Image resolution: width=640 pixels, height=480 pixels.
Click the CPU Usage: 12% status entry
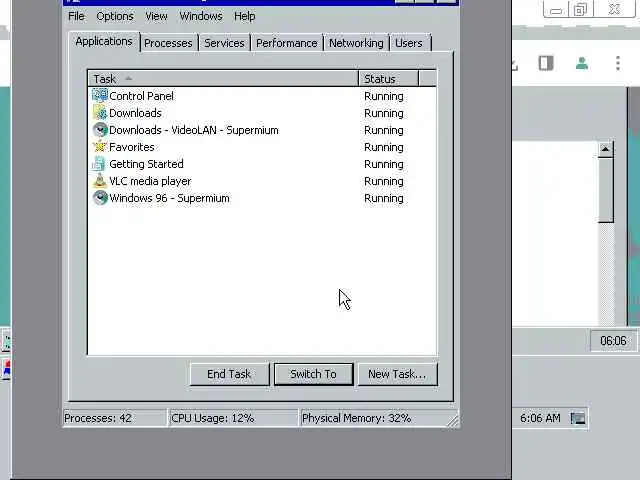coord(233,418)
